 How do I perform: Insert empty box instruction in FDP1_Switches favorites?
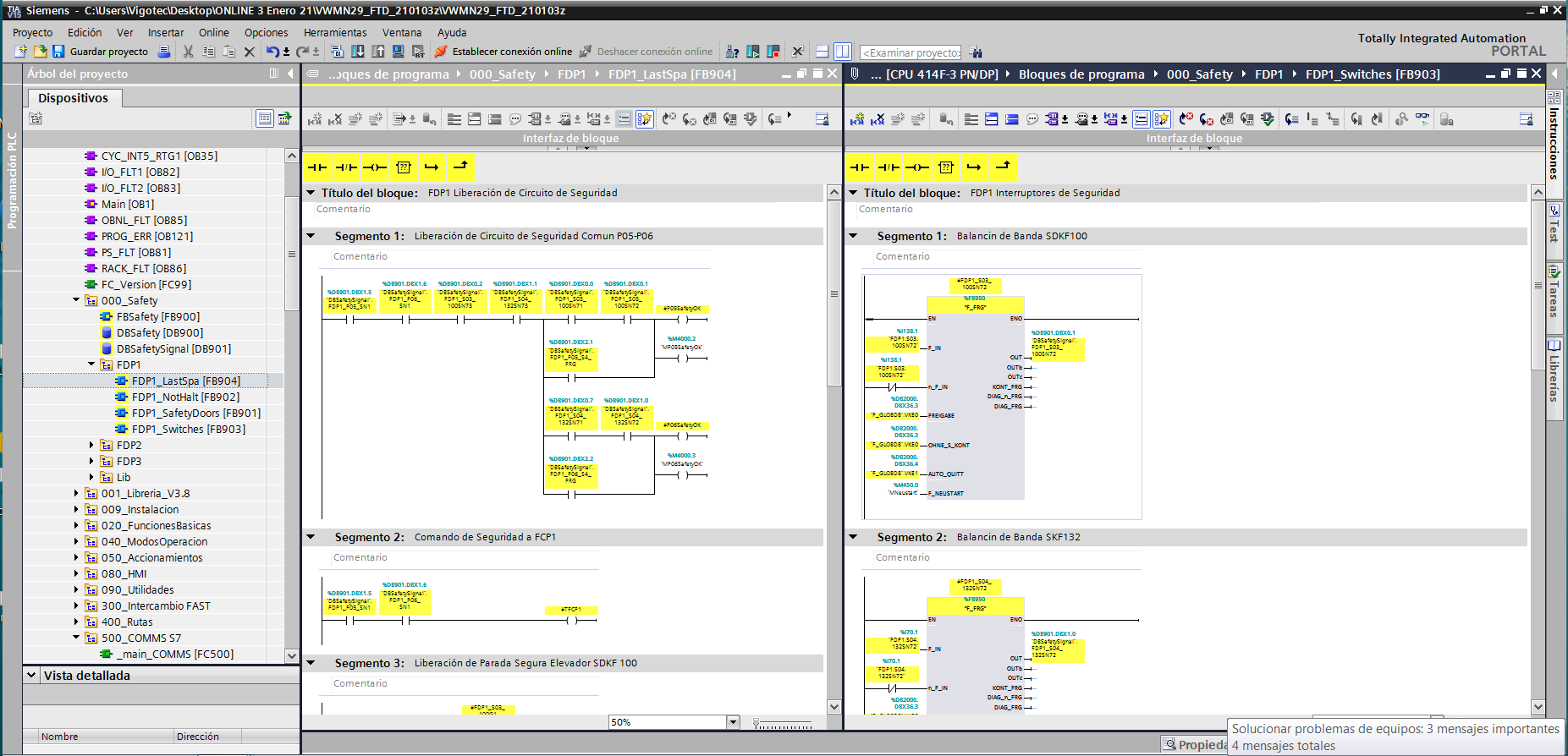tap(946, 167)
